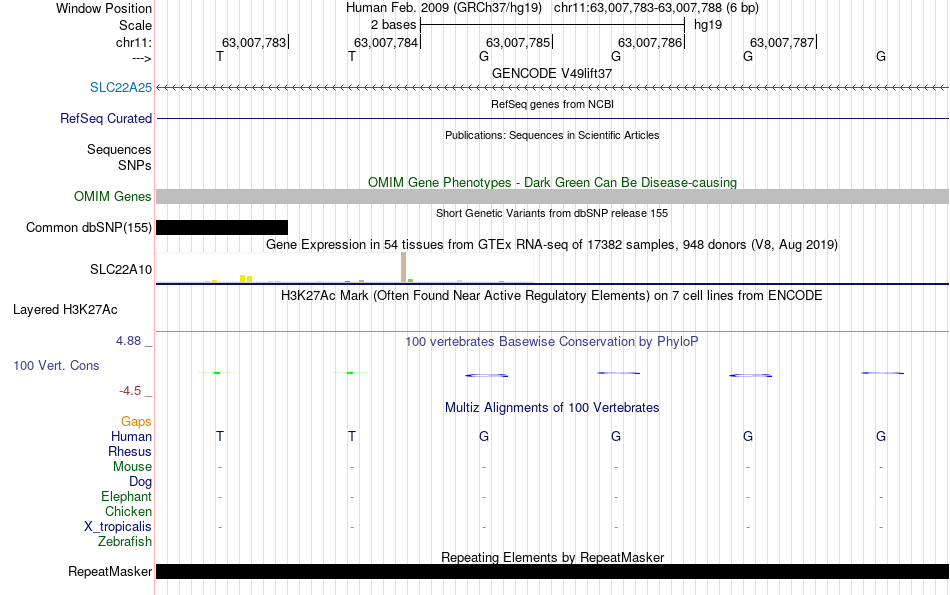The image size is (950, 595).
Task: Click the SLC22A10 GTEx expression label
Action: coord(121,270)
